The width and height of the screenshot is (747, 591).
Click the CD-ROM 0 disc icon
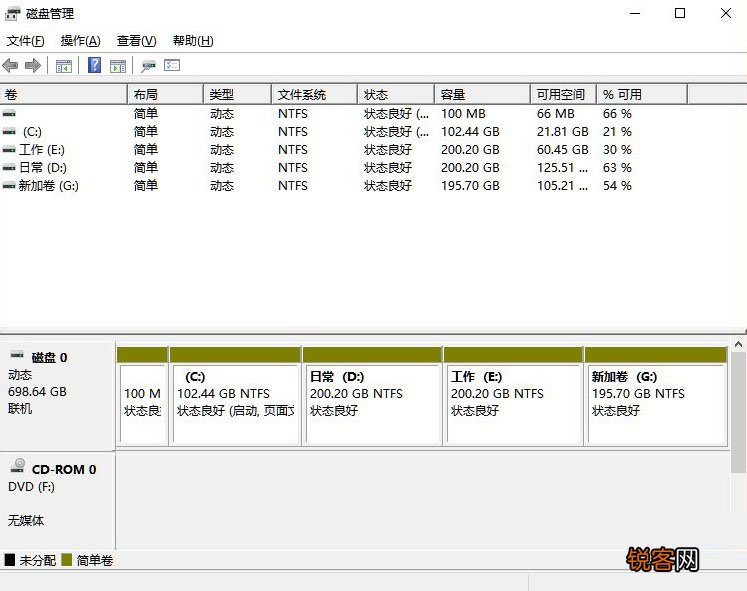[18, 465]
